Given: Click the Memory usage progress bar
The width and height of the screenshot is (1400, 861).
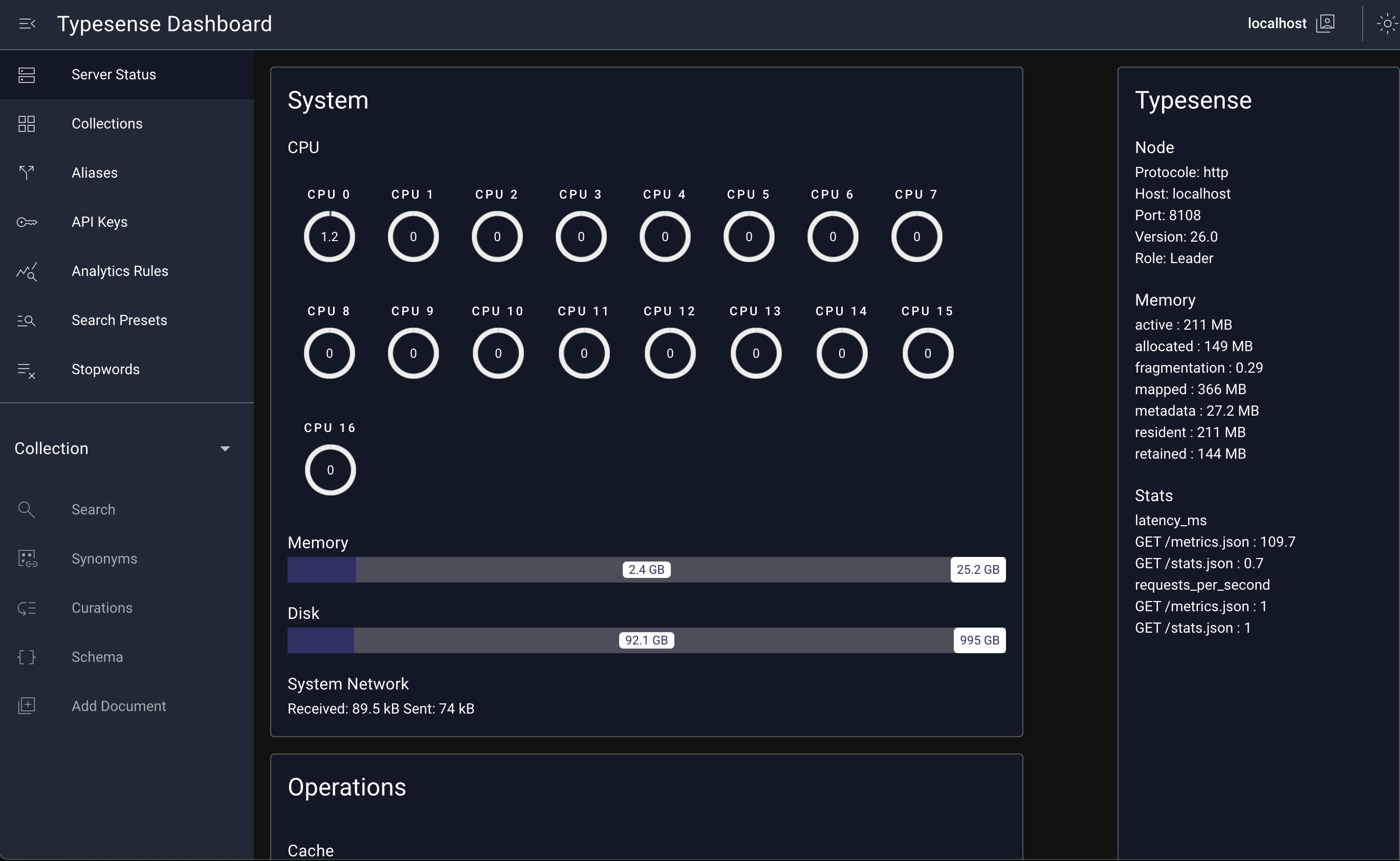Looking at the screenshot, I should pyautogui.click(x=646, y=569).
